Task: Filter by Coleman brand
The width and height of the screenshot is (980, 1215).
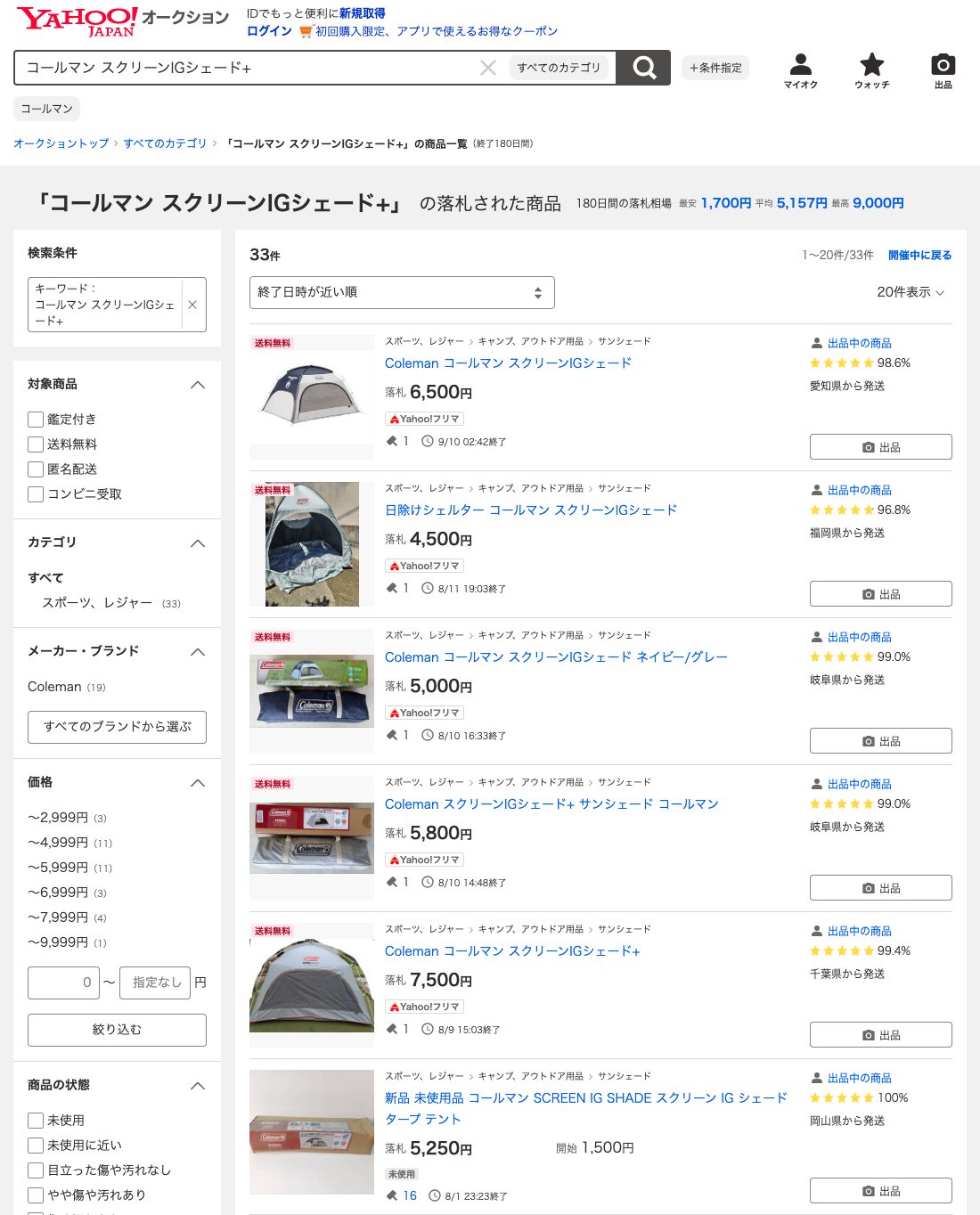Action: (x=54, y=687)
